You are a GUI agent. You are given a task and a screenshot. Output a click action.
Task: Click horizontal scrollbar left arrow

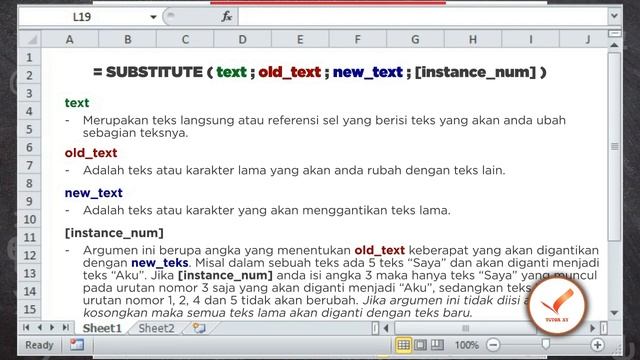click(x=386, y=327)
